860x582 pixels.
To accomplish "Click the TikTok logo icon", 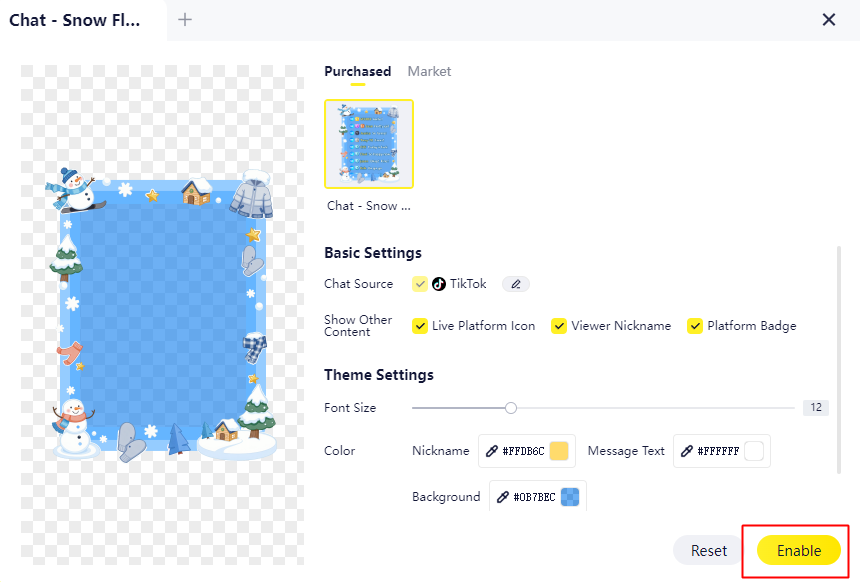I will tap(439, 284).
